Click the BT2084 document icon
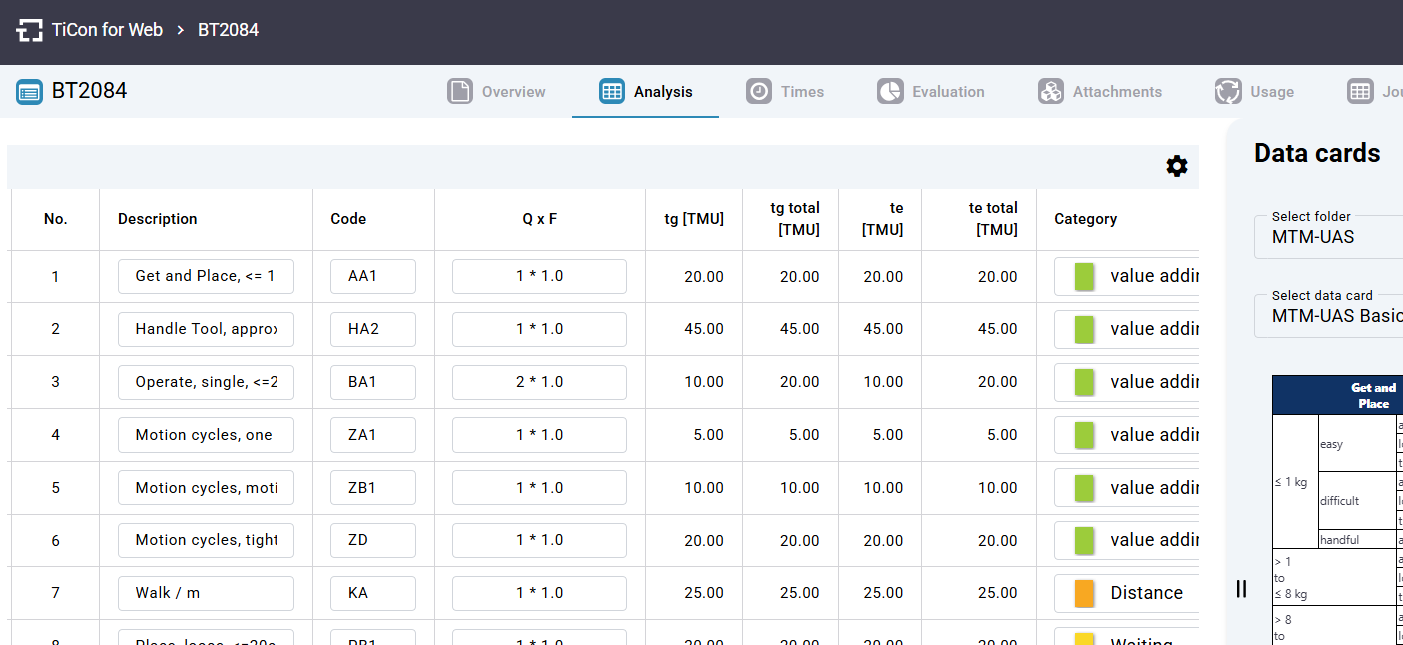 tap(29, 92)
